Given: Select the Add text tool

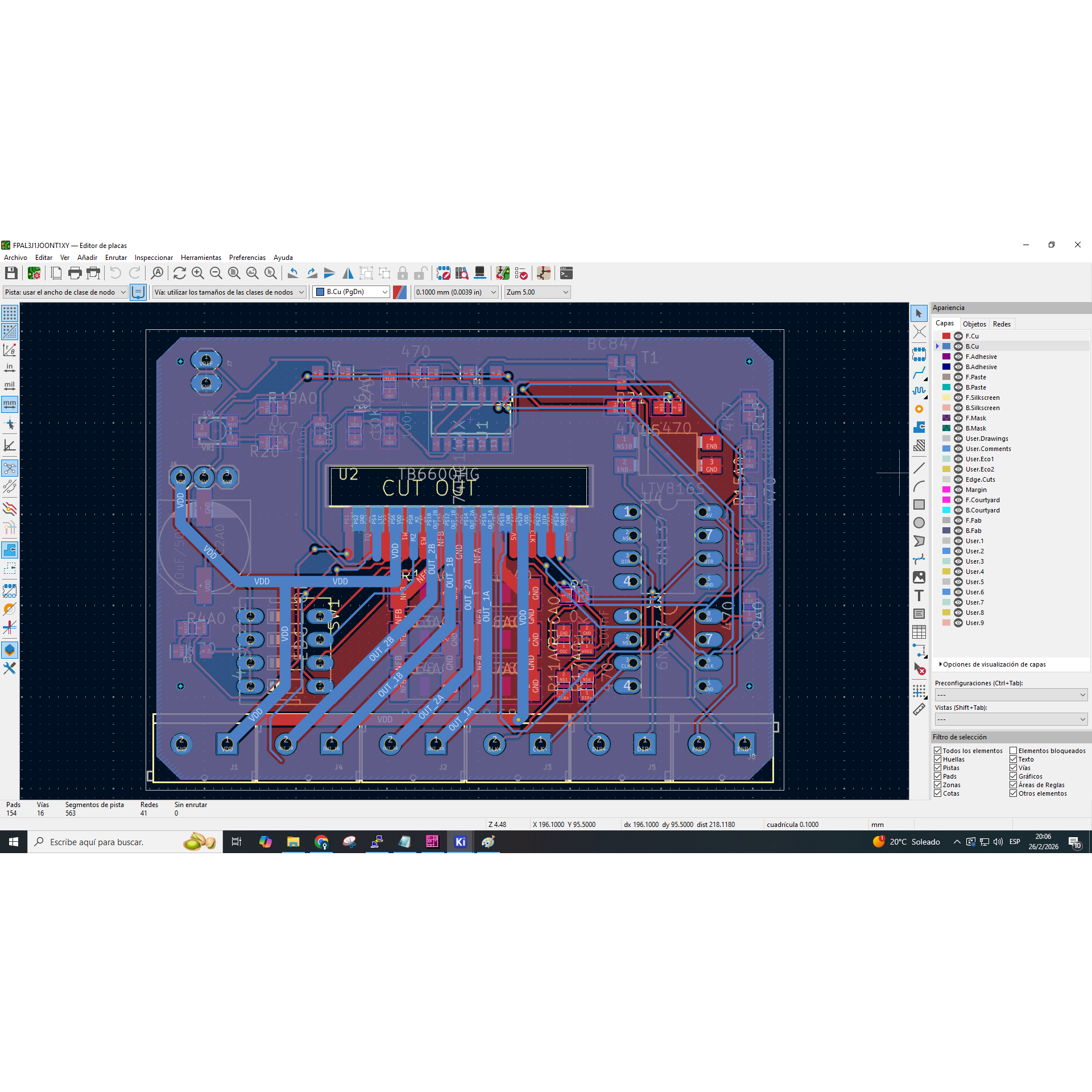Looking at the screenshot, I should (x=919, y=595).
